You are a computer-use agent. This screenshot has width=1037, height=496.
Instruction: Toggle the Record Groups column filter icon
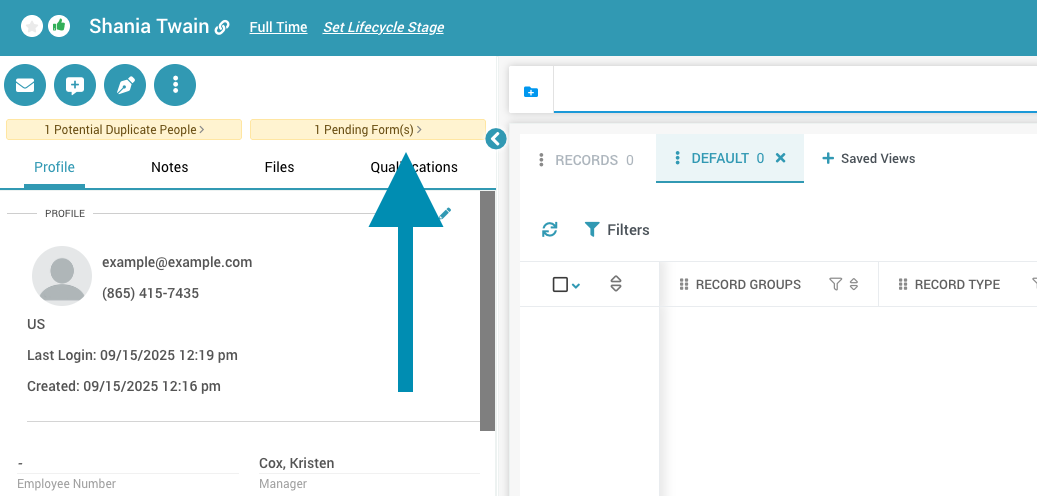point(835,285)
